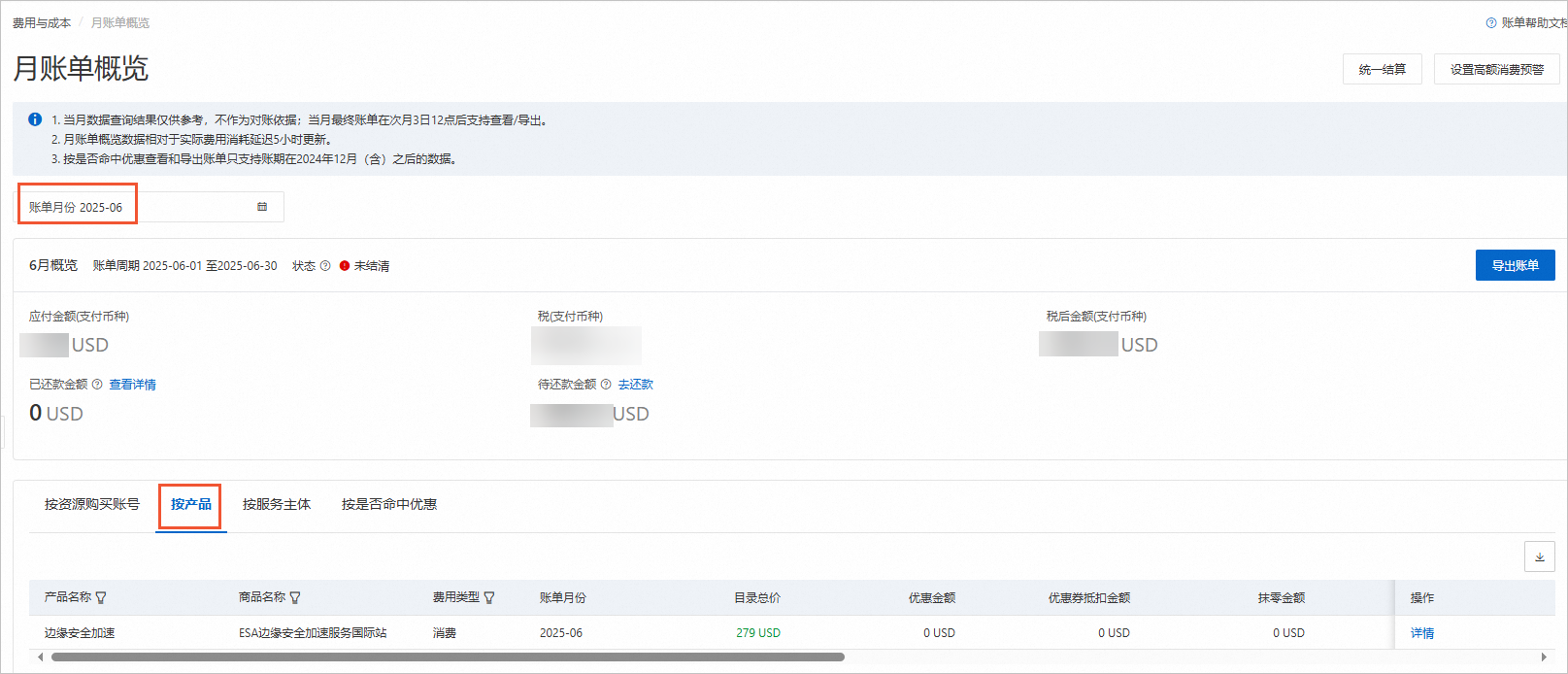The height and width of the screenshot is (674, 1568).
Task: Click the 2025-06 billing month table cell
Action: coord(561,633)
